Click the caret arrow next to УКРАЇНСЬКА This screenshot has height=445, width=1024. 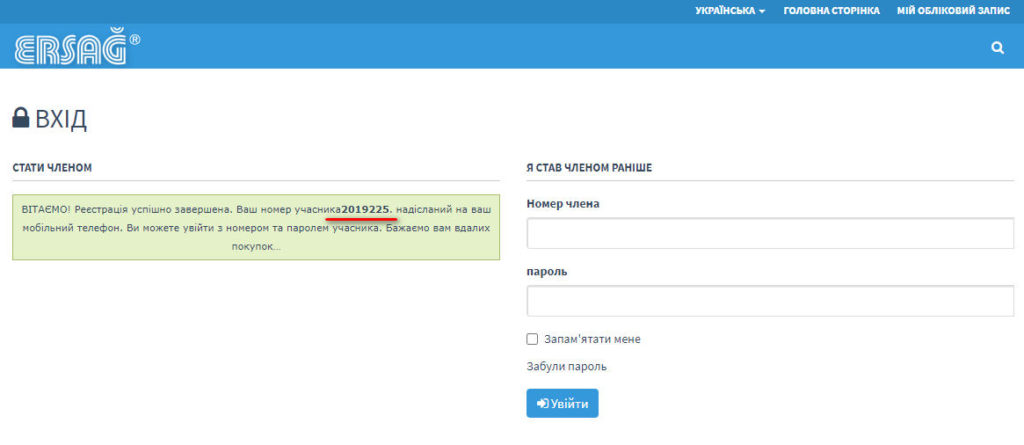(762, 11)
